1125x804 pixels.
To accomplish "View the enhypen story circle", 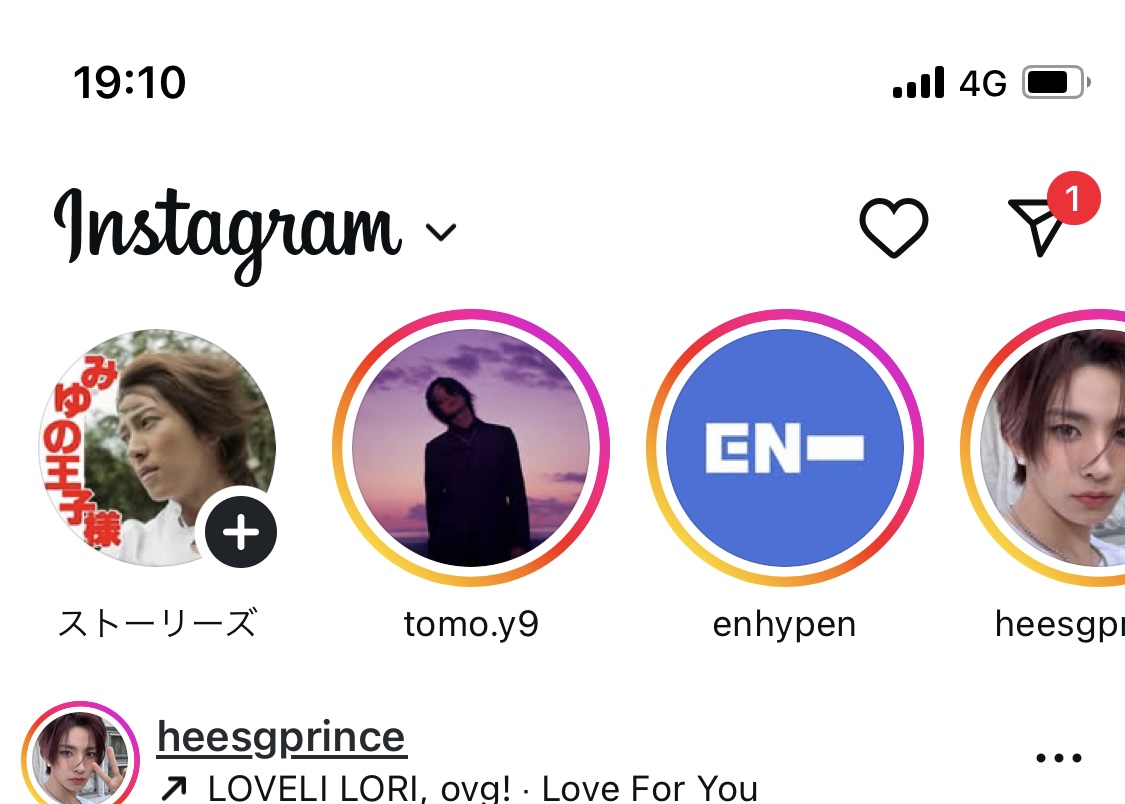I will [784, 447].
